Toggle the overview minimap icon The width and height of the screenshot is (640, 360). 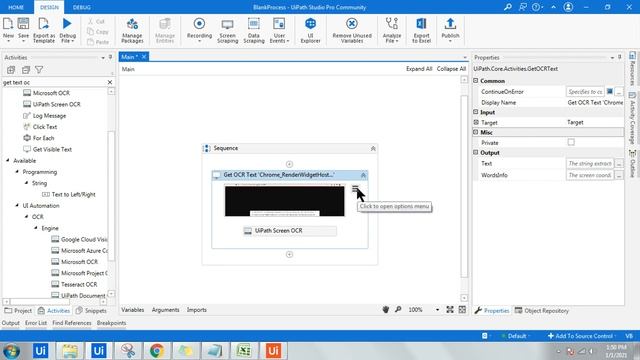(462, 310)
